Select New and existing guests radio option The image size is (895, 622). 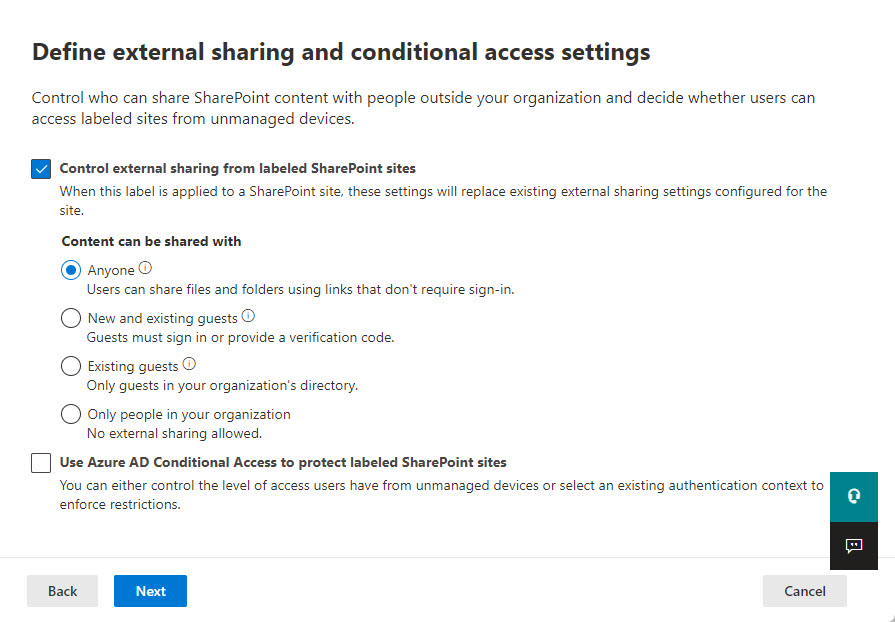click(x=71, y=318)
